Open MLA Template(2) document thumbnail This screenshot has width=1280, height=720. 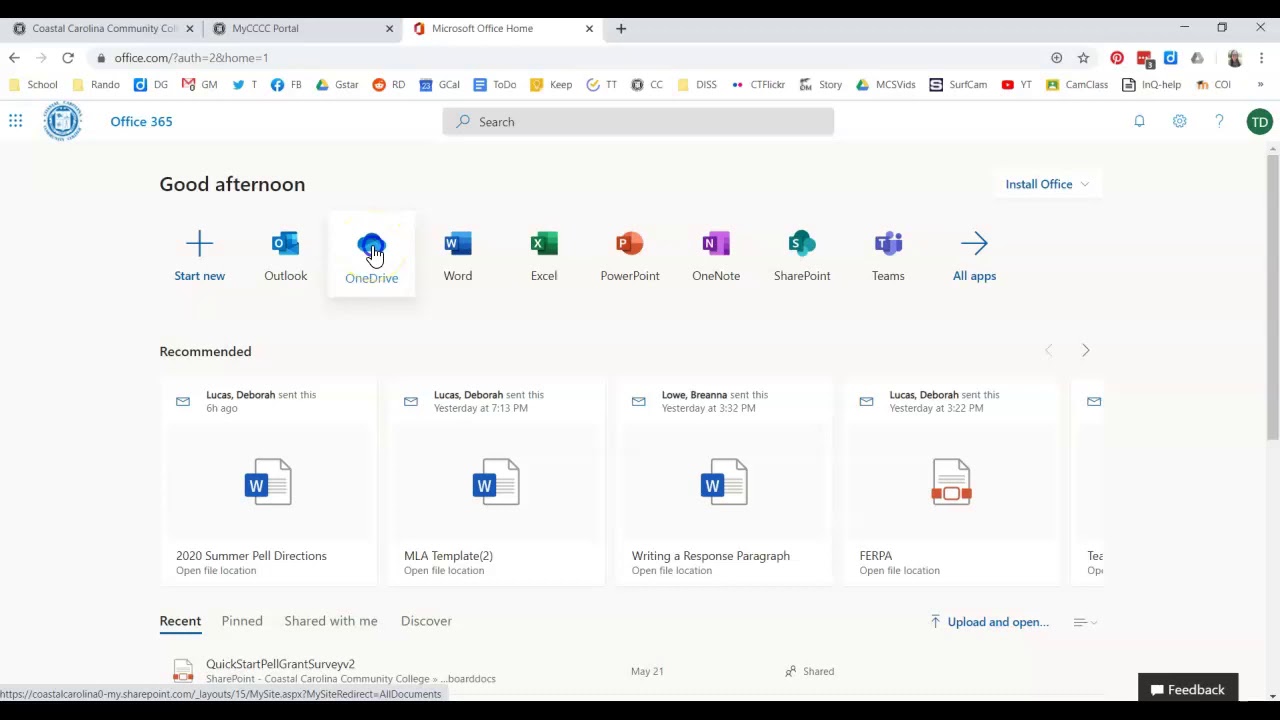coord(496,482)
